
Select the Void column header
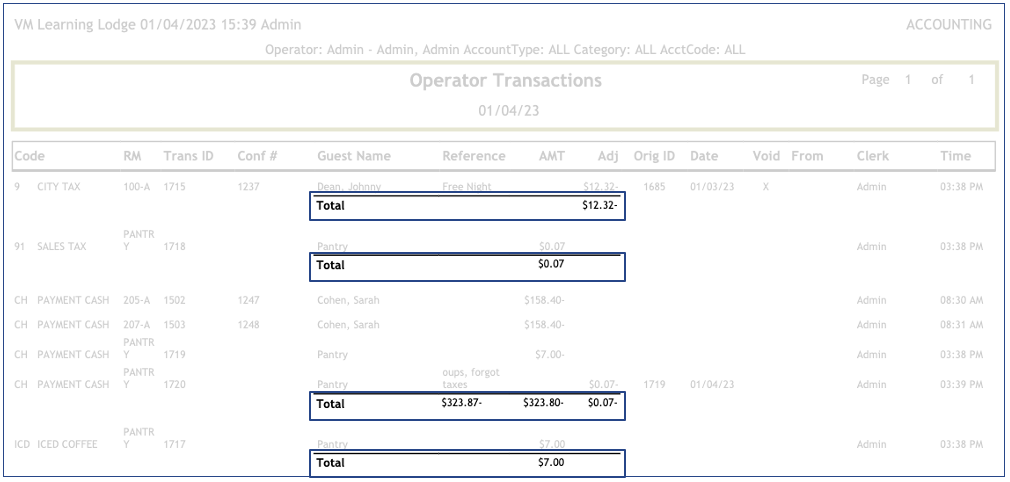(765, 156)
